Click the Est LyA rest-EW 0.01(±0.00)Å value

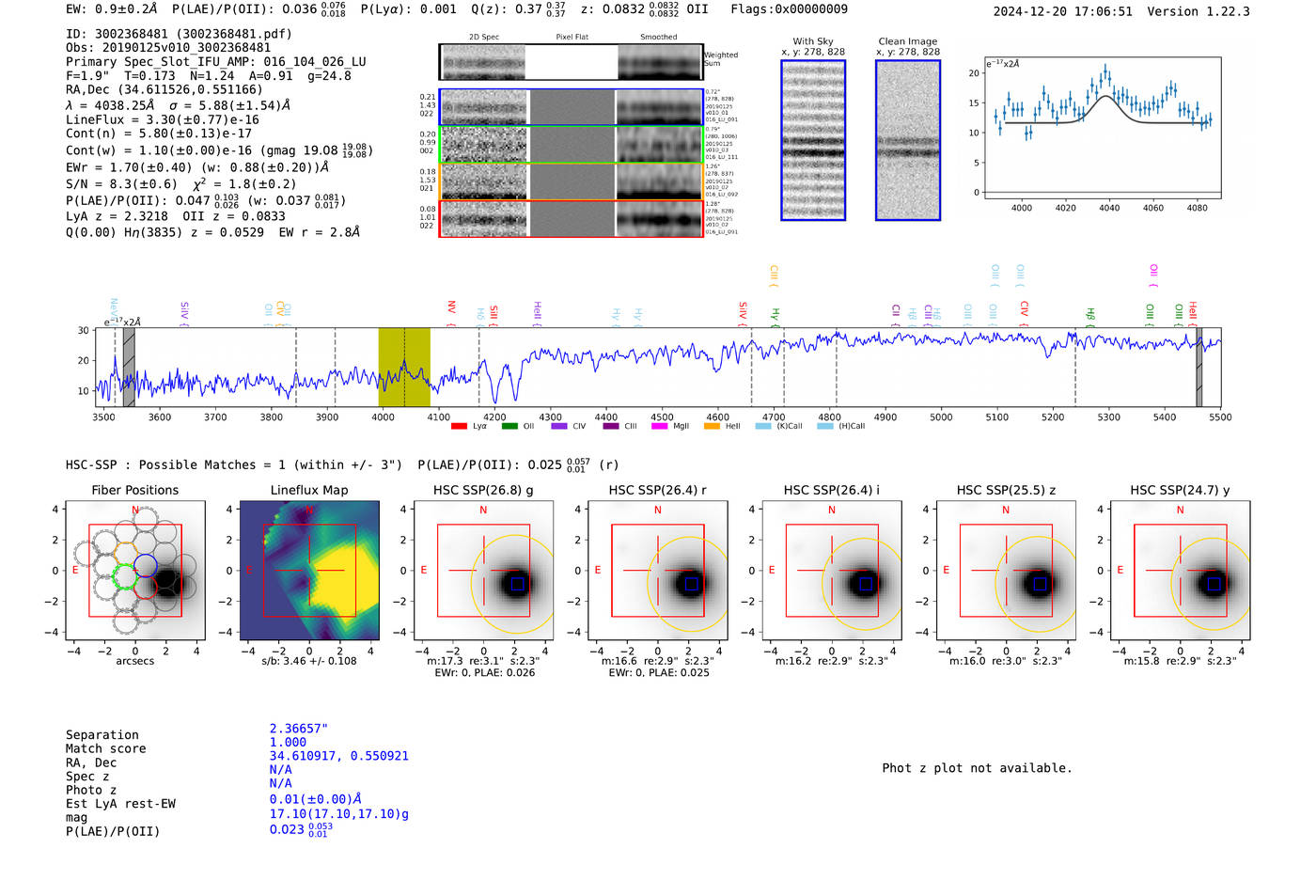315,799
